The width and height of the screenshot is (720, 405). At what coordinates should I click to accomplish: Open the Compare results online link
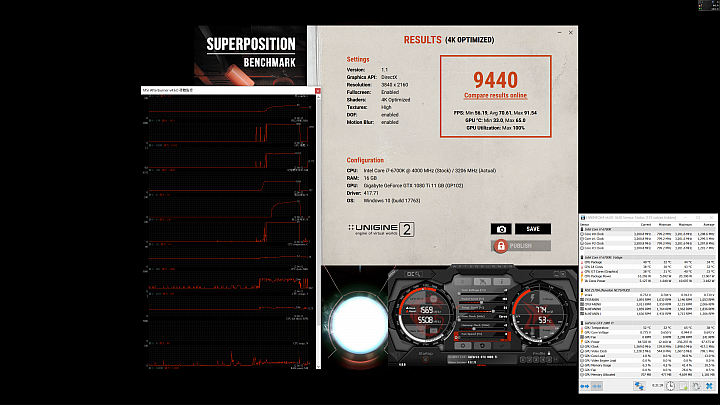click(495, 96)
